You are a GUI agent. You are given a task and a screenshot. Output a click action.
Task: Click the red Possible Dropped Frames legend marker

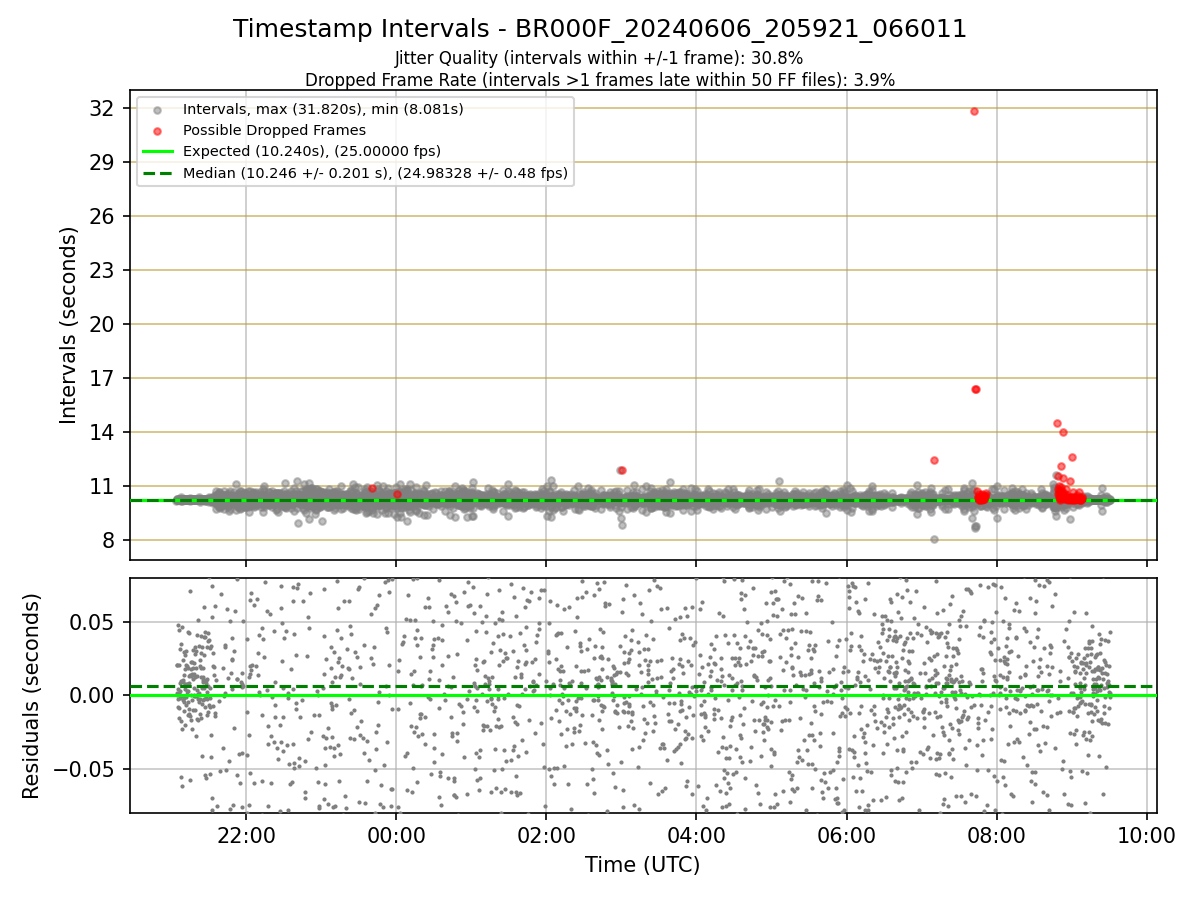156,130
